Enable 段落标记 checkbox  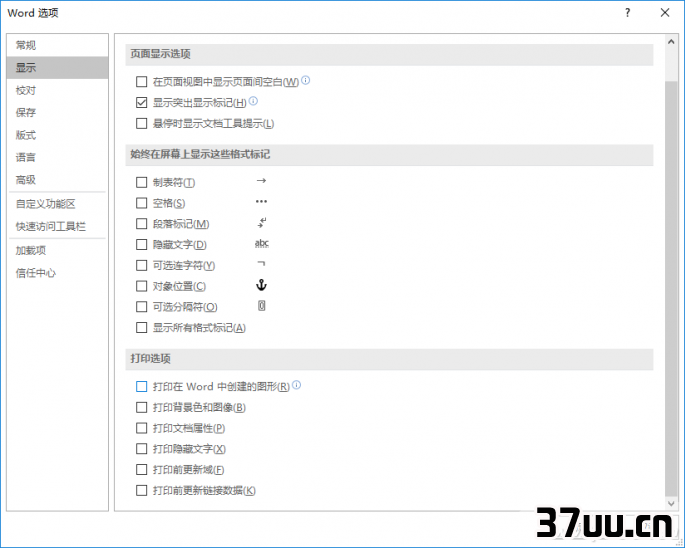click(142, 224)
